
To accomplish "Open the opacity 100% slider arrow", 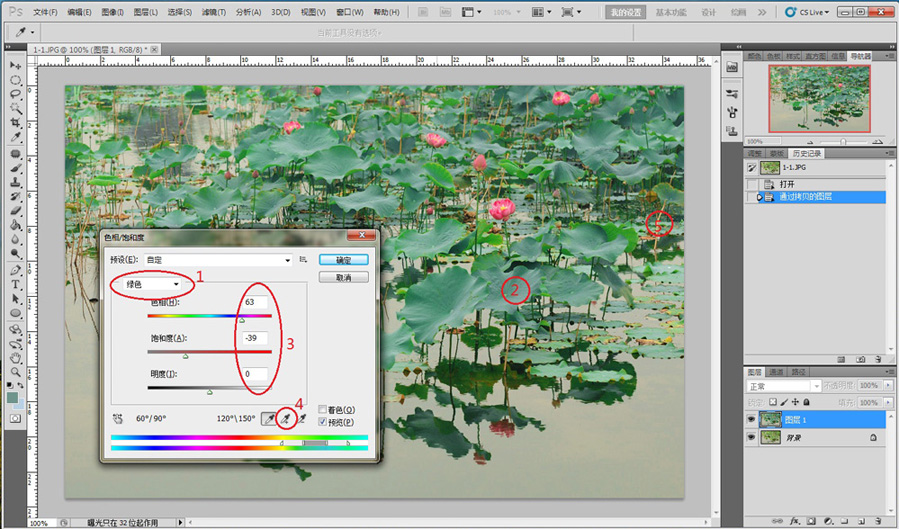I will pos(889,386).
